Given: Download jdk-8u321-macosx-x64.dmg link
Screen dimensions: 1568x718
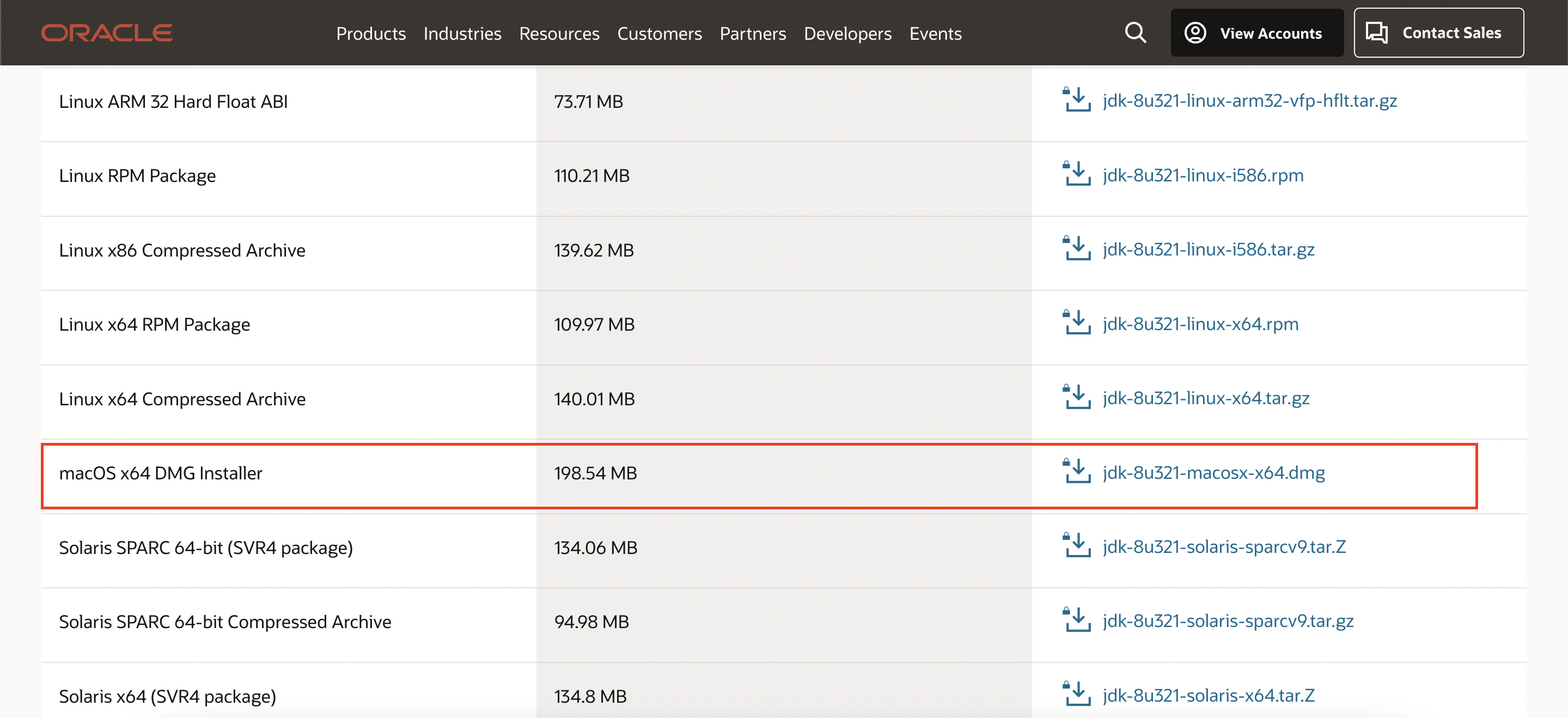Looking at the screenshot, I should (1214, 472).
